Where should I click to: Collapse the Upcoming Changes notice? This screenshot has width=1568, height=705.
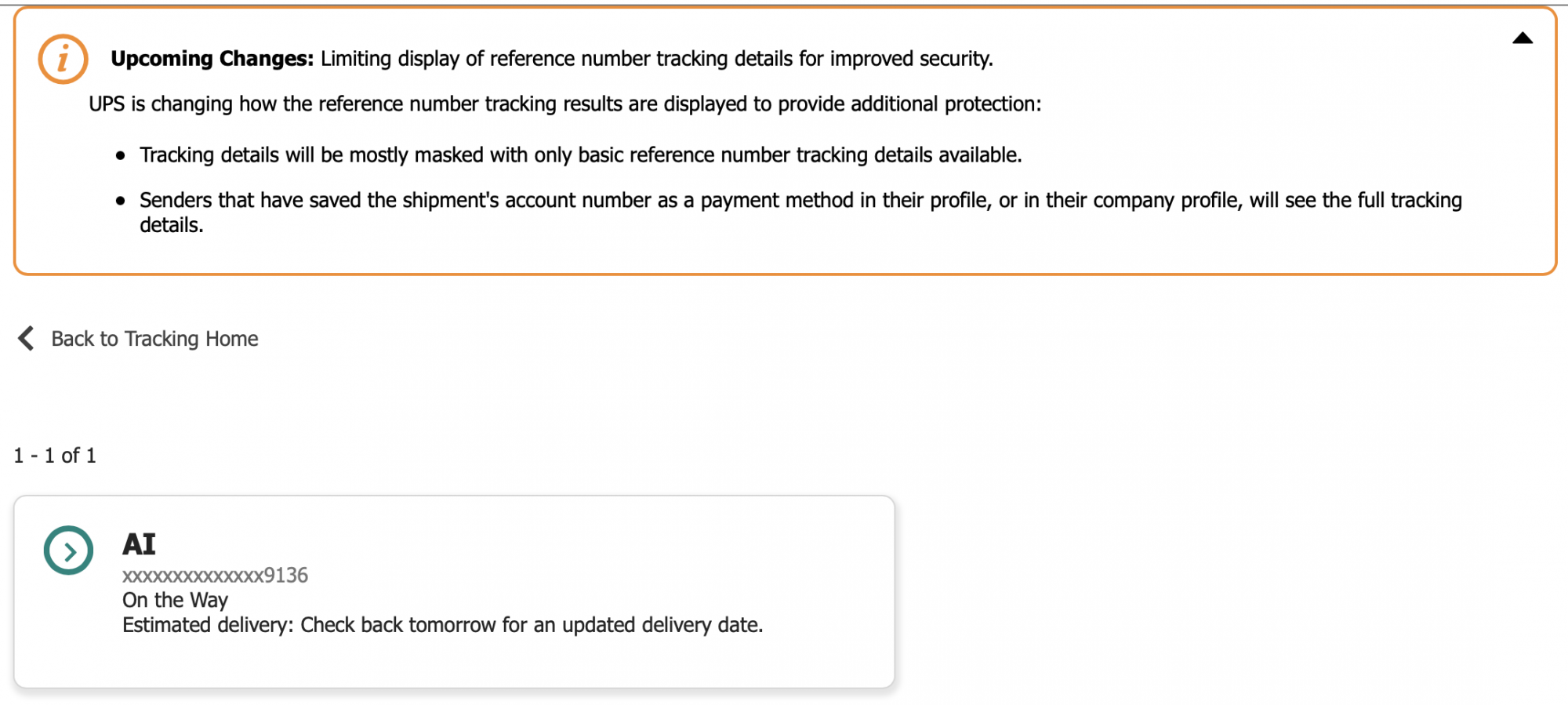(x=1522, y=38)
